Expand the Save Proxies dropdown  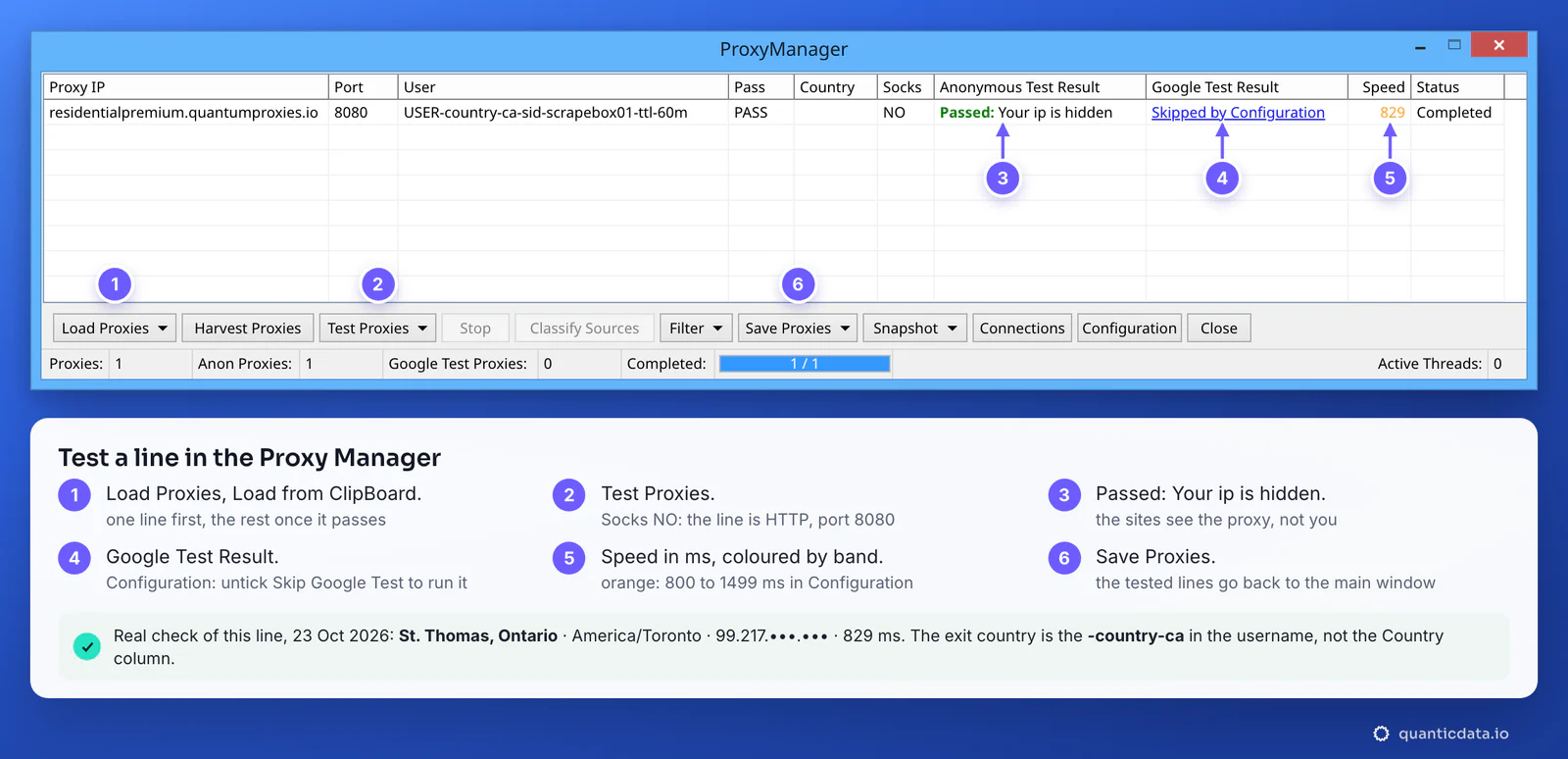click(798, 329)
